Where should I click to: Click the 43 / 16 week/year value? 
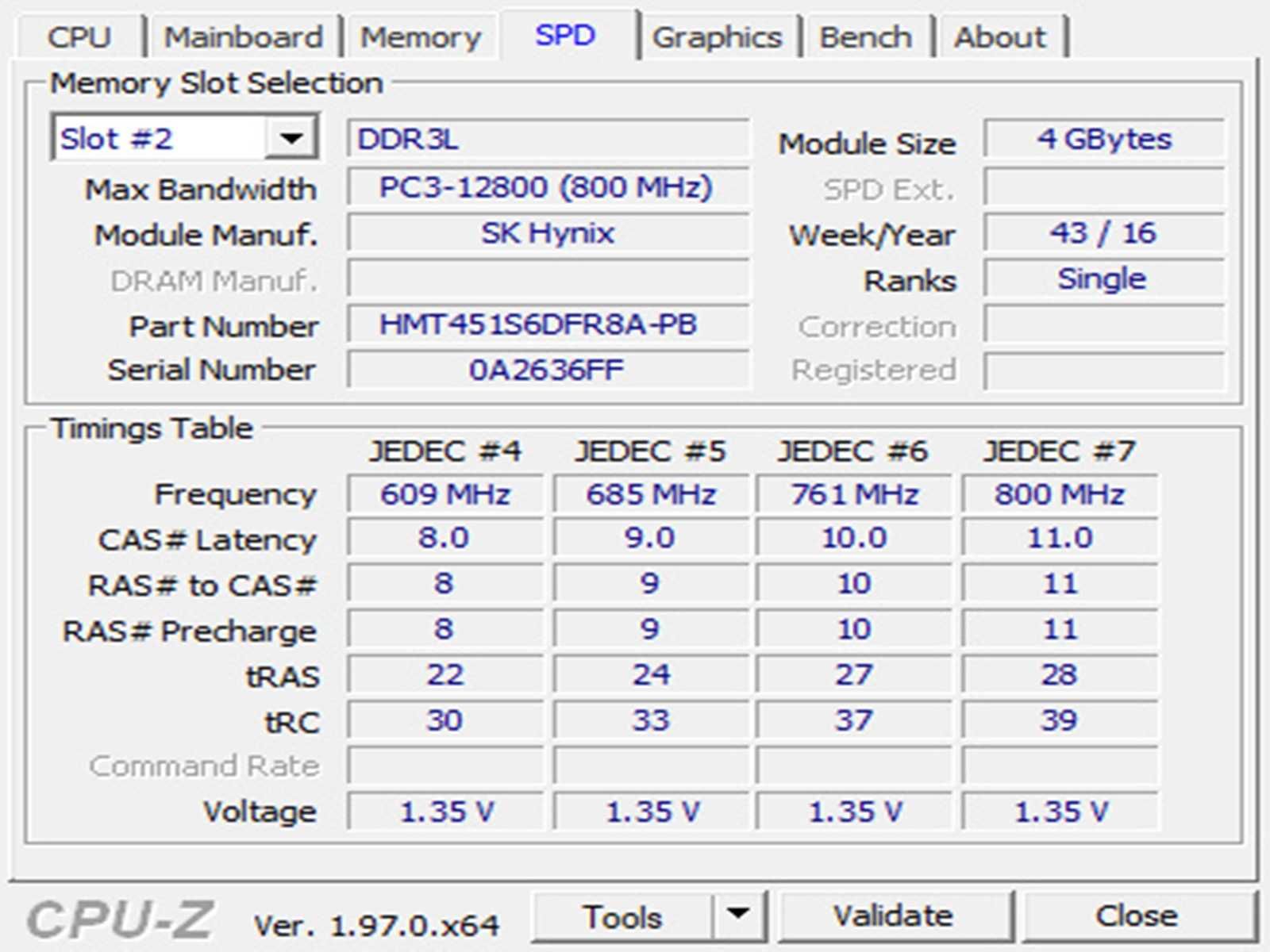point(1104,233)
